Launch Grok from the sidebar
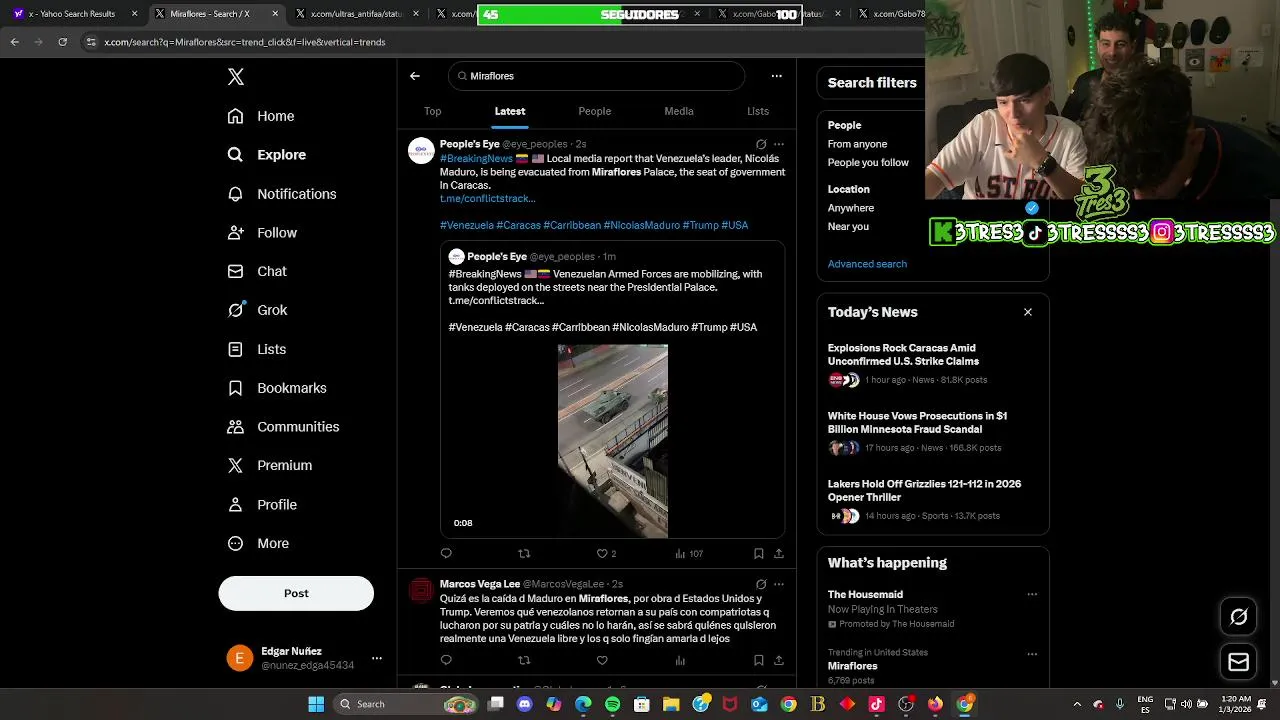The width and height of the screenshot is (1280, 720). click(x=257, y=310)
